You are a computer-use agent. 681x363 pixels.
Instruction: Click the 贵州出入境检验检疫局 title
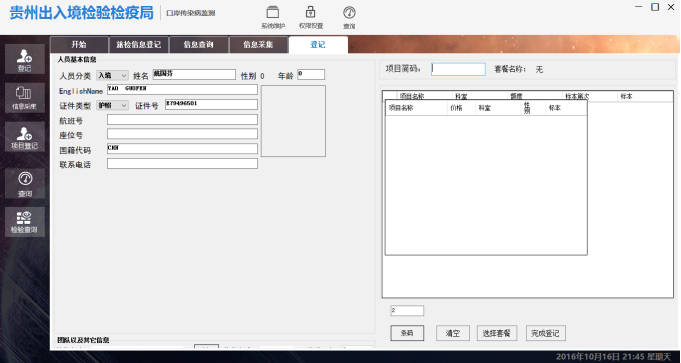[x=82, y=13]
